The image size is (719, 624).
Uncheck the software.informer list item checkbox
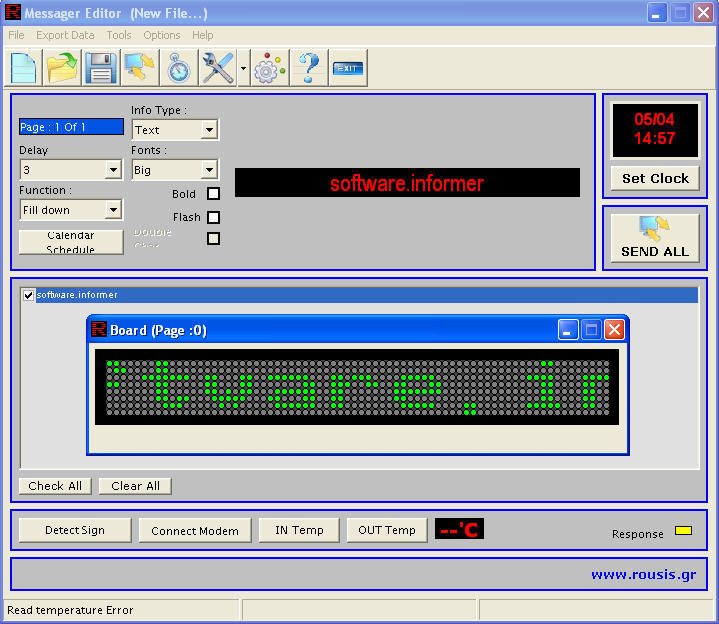pyautogui.click(x=28, y=295)
